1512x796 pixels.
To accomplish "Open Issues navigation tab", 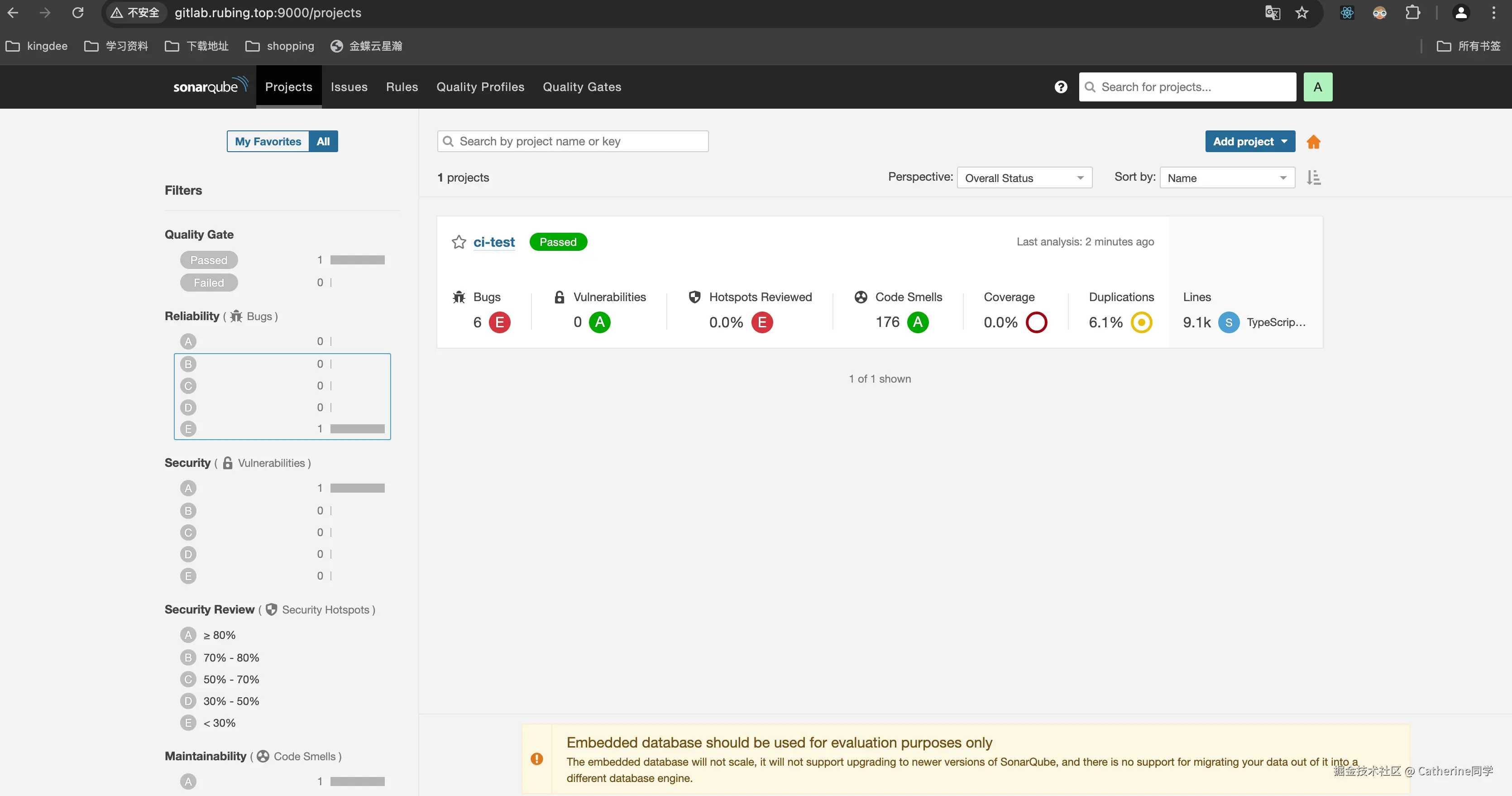I will pyautogui.click(x=349, y=87).
